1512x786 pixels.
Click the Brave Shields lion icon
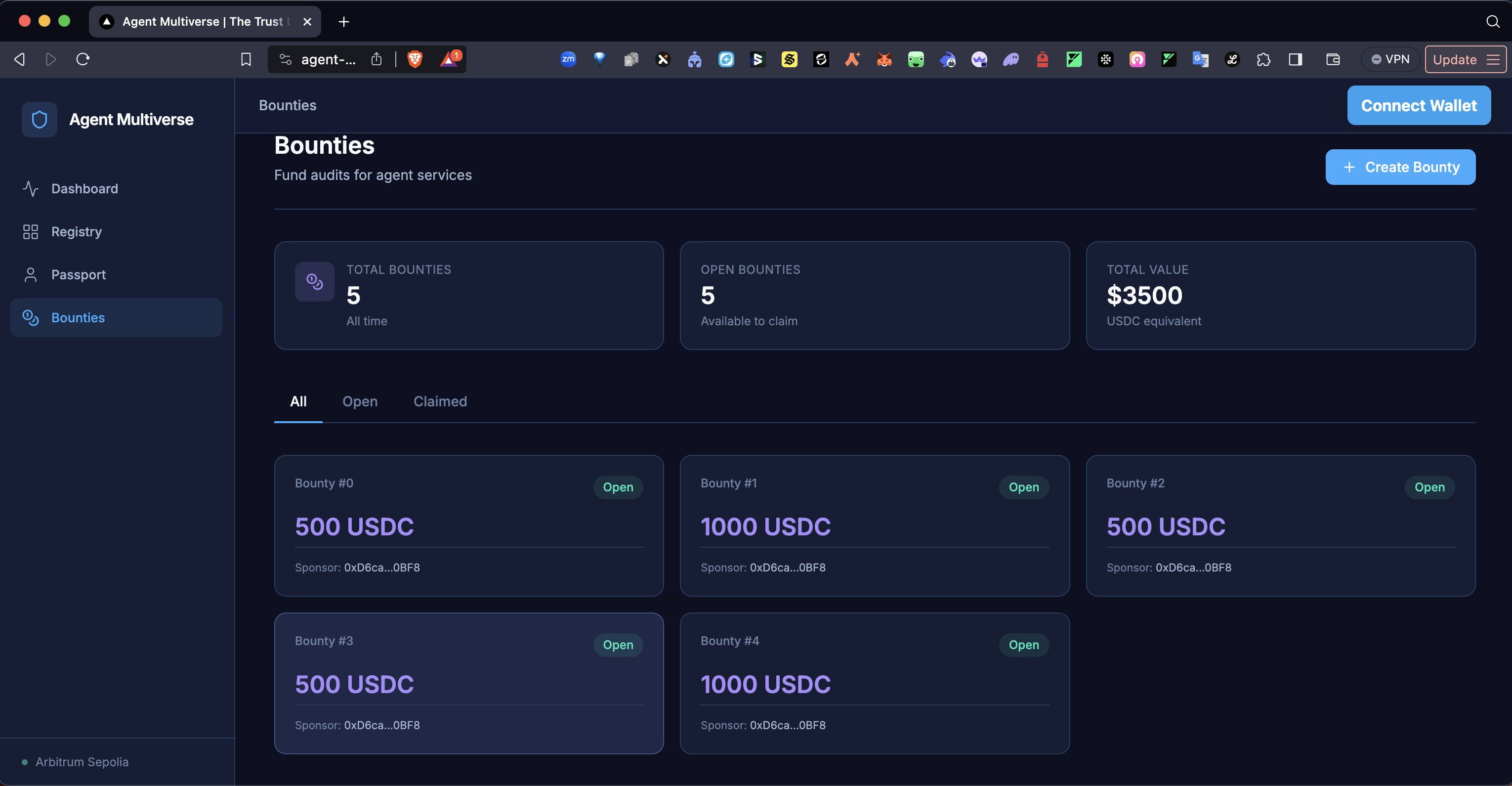(415, 59)
